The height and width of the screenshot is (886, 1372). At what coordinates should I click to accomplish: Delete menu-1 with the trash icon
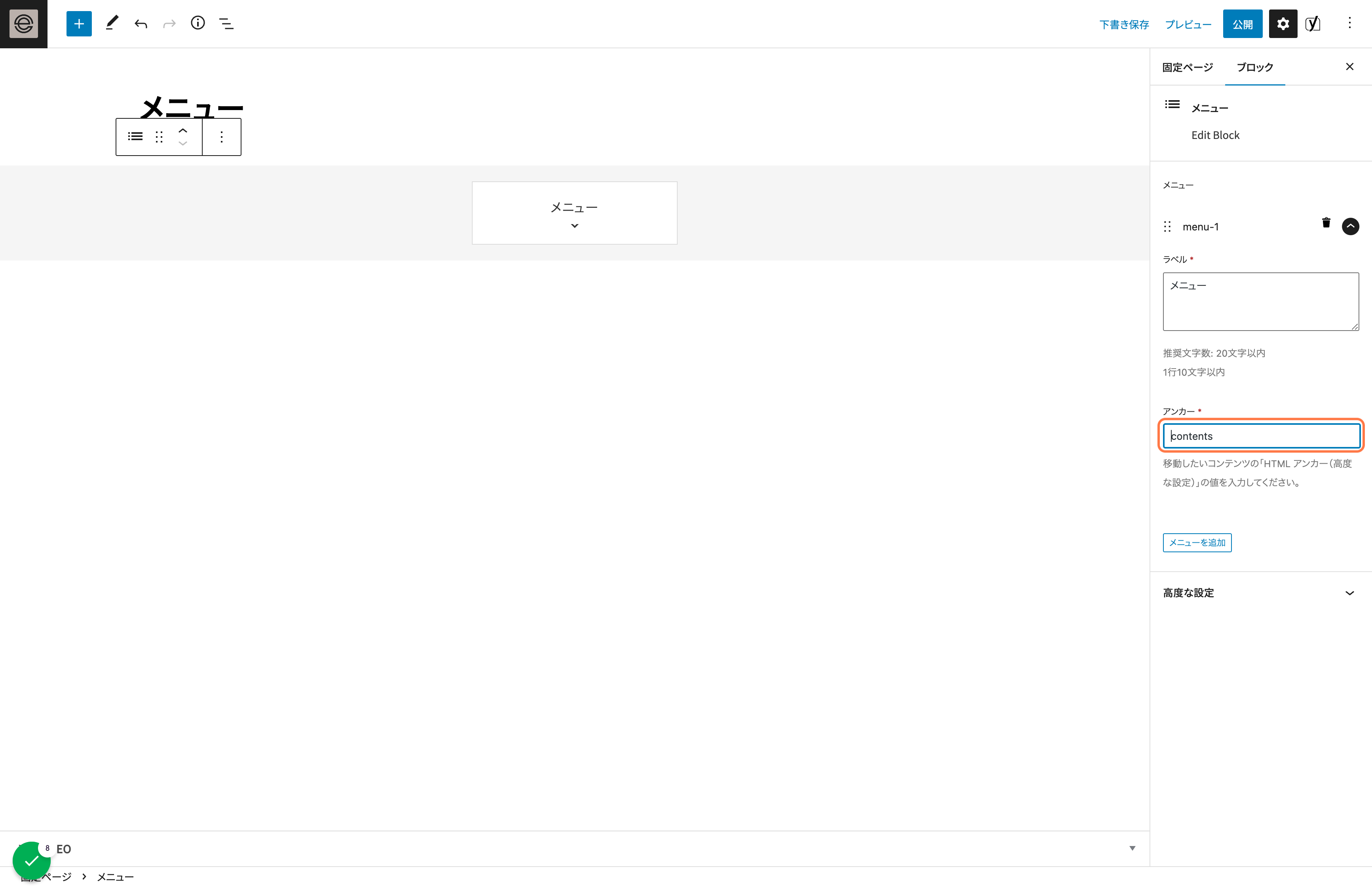click(1326, 222)
